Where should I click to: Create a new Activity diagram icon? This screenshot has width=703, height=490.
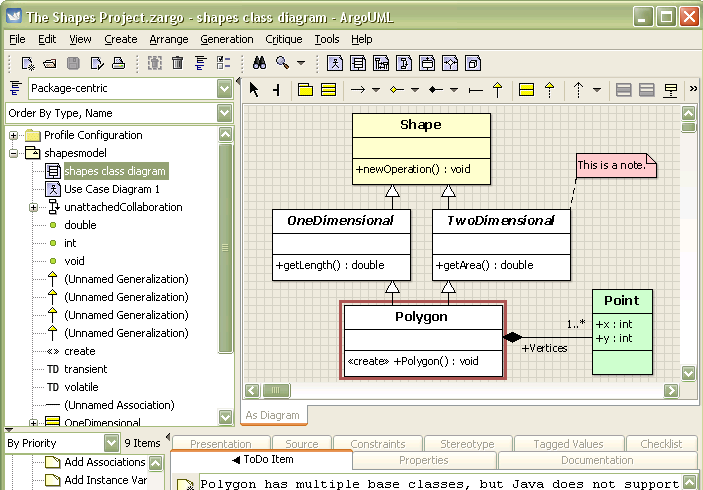(450, 63)
